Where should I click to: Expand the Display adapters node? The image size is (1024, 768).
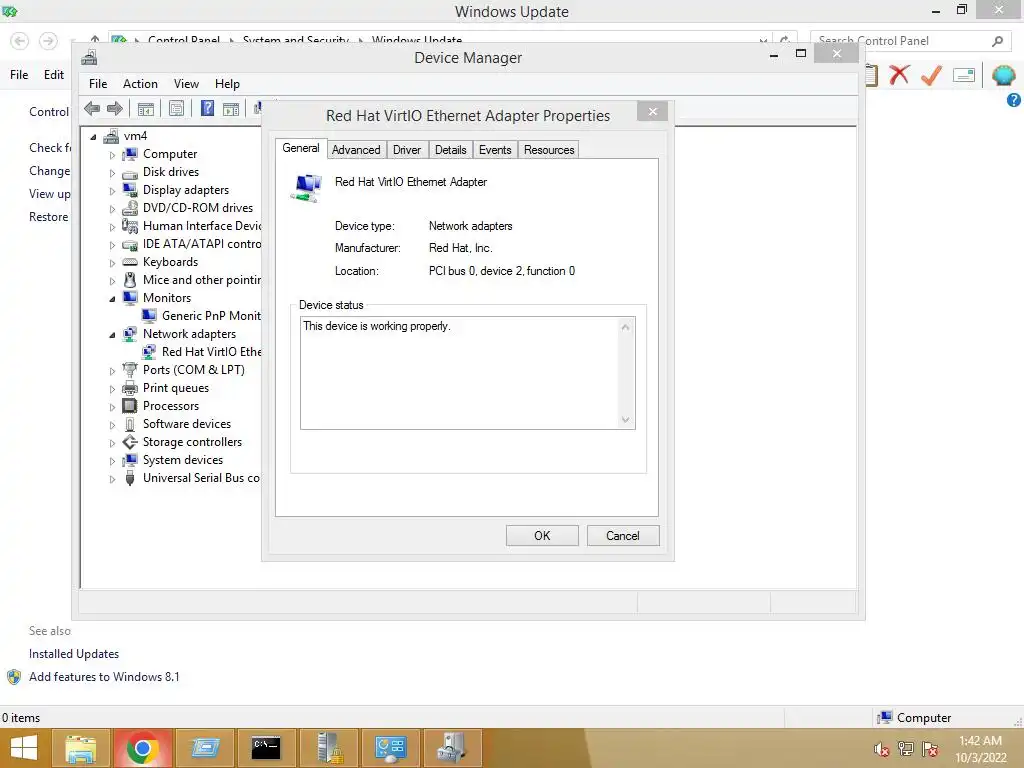click(112, 191)
